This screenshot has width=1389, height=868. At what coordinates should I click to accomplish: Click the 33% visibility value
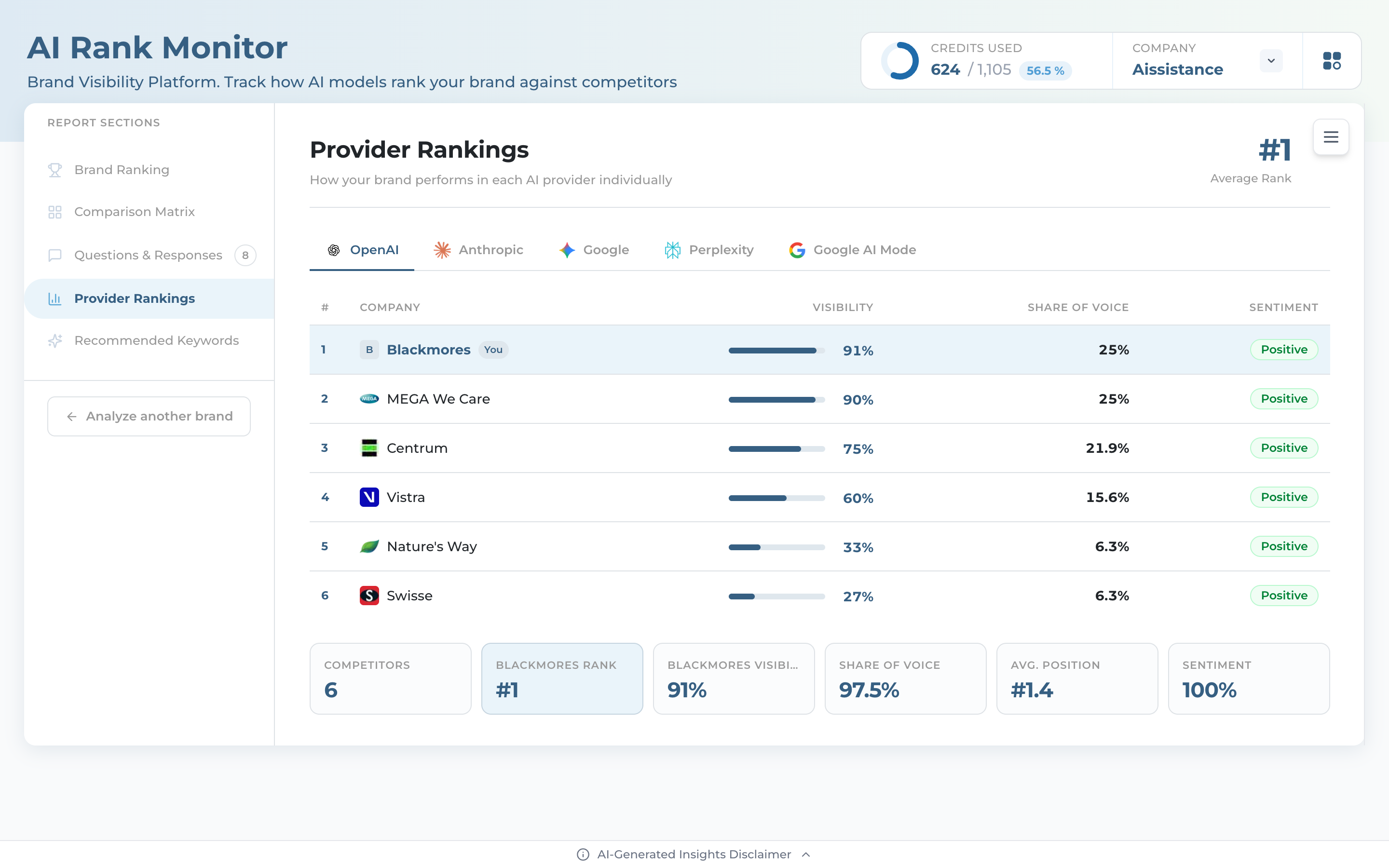point(858,547)
